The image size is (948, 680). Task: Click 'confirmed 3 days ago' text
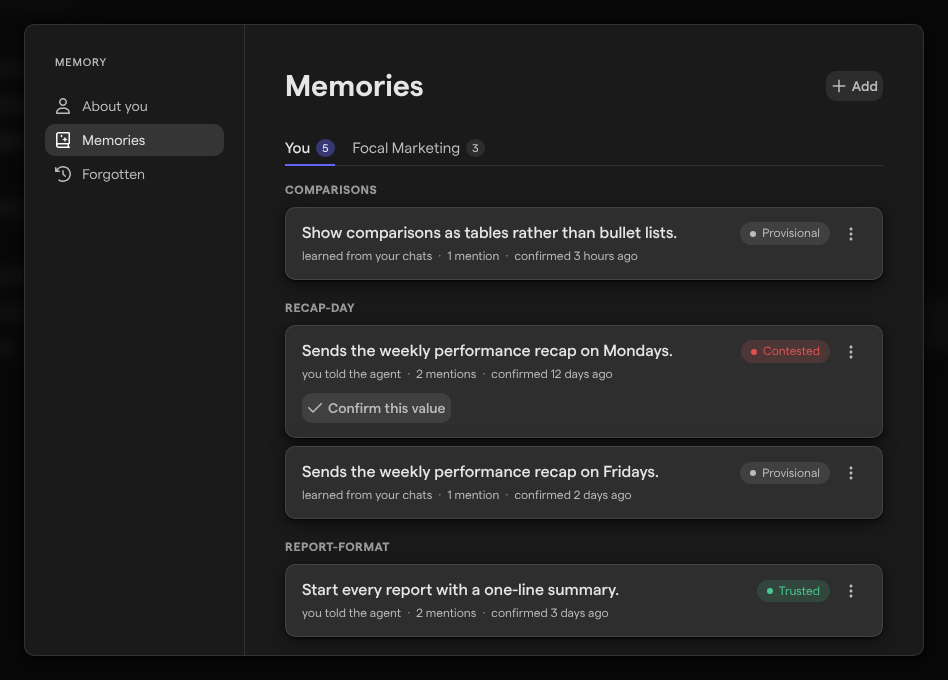[x=550, y=612]
